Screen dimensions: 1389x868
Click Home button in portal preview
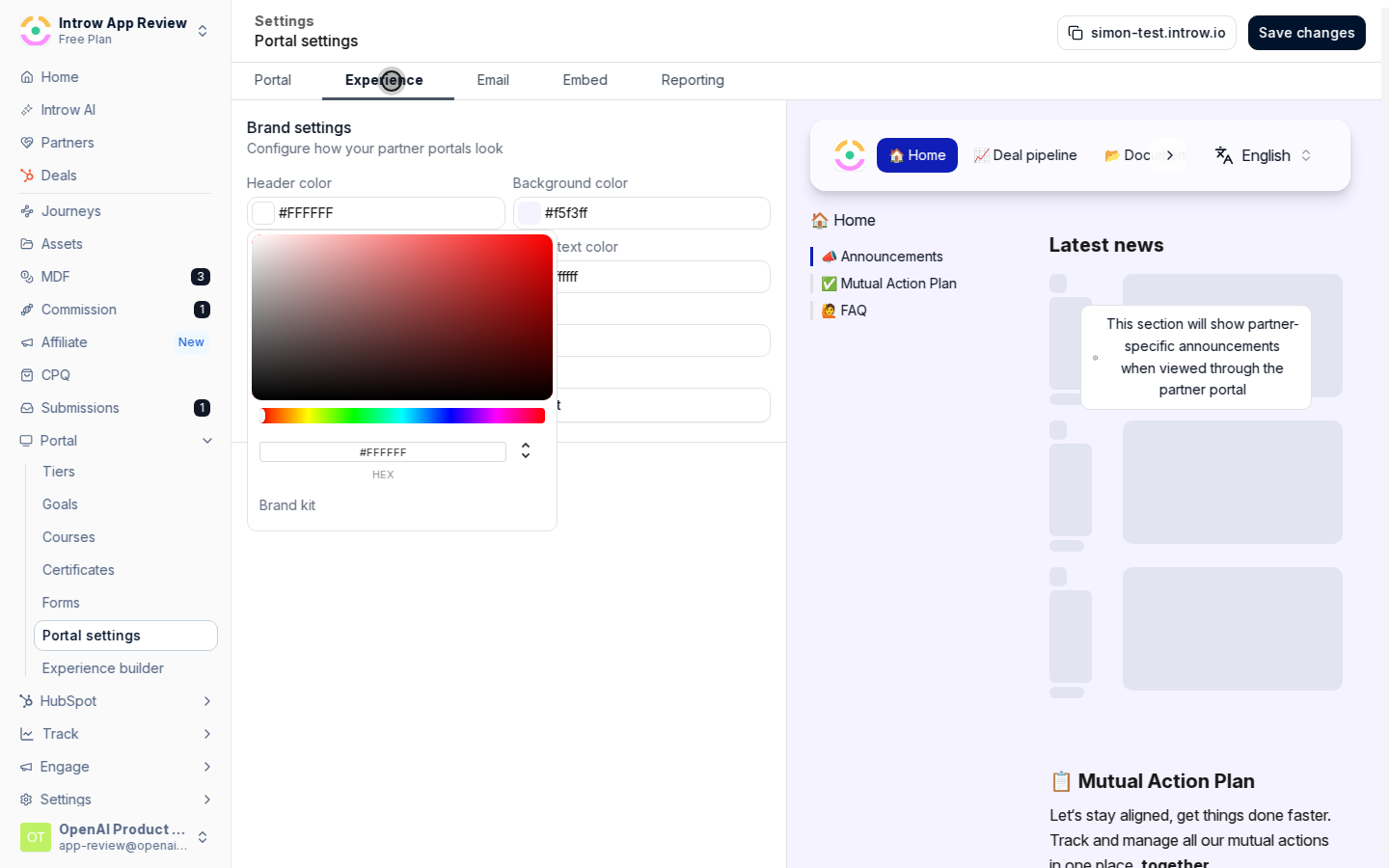tap(917, 155)
